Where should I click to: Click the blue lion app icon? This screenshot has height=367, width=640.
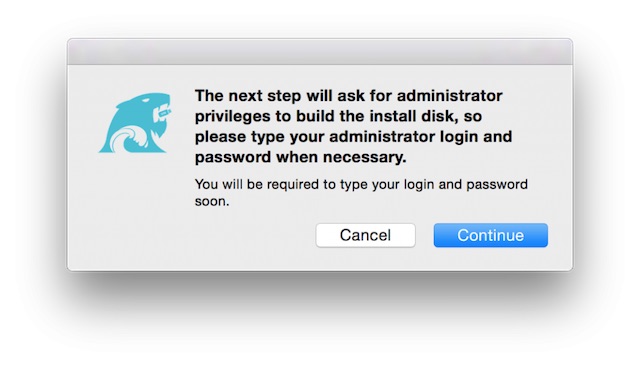135,123
